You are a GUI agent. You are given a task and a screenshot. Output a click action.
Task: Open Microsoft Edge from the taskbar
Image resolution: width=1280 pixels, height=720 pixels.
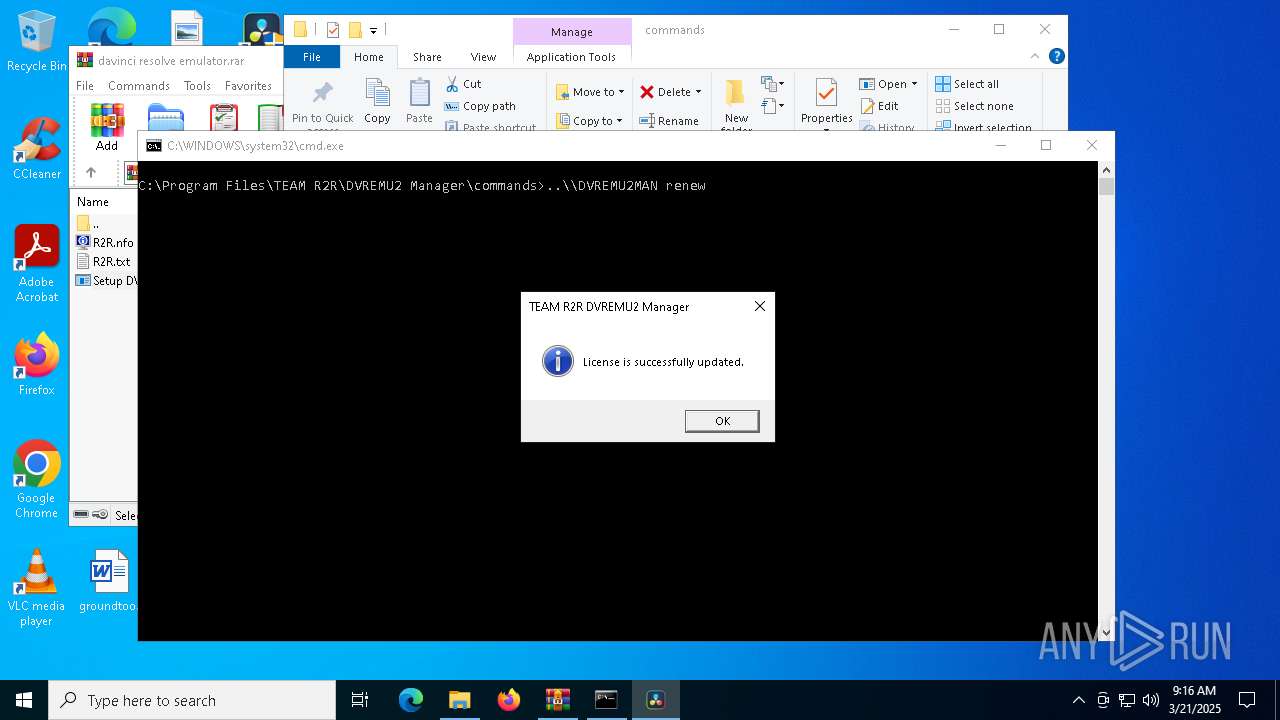pos(411,700)
